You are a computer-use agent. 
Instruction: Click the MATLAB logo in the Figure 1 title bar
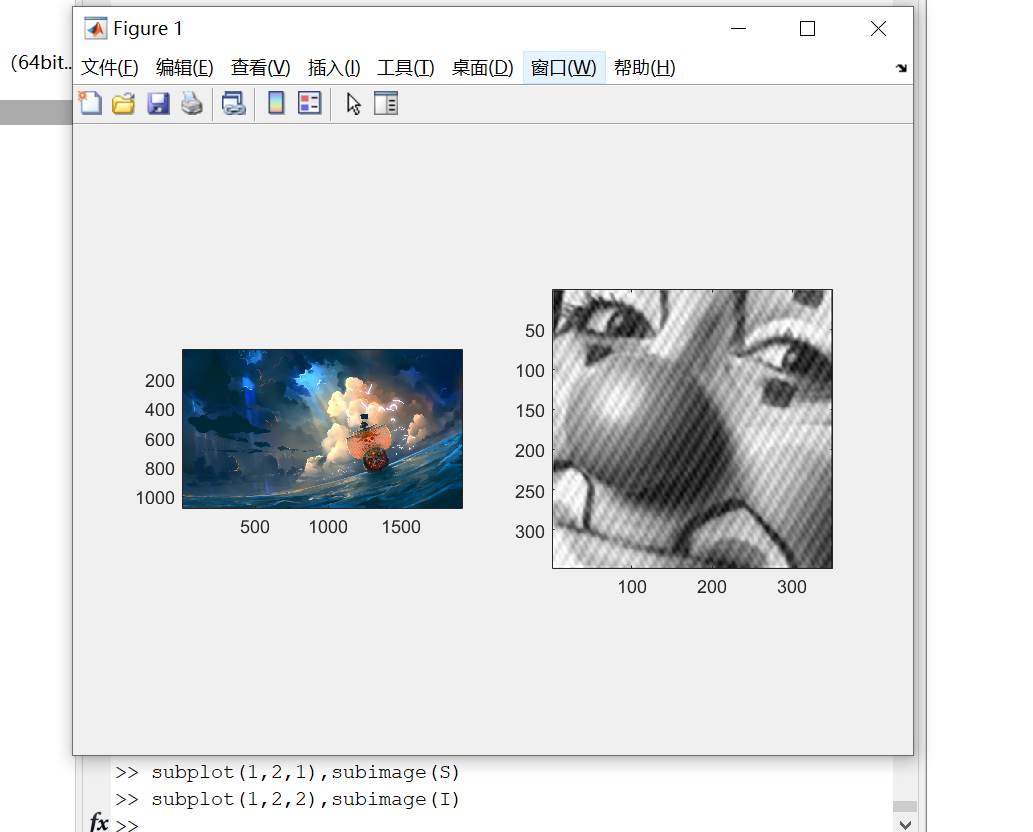click(96, 28)
